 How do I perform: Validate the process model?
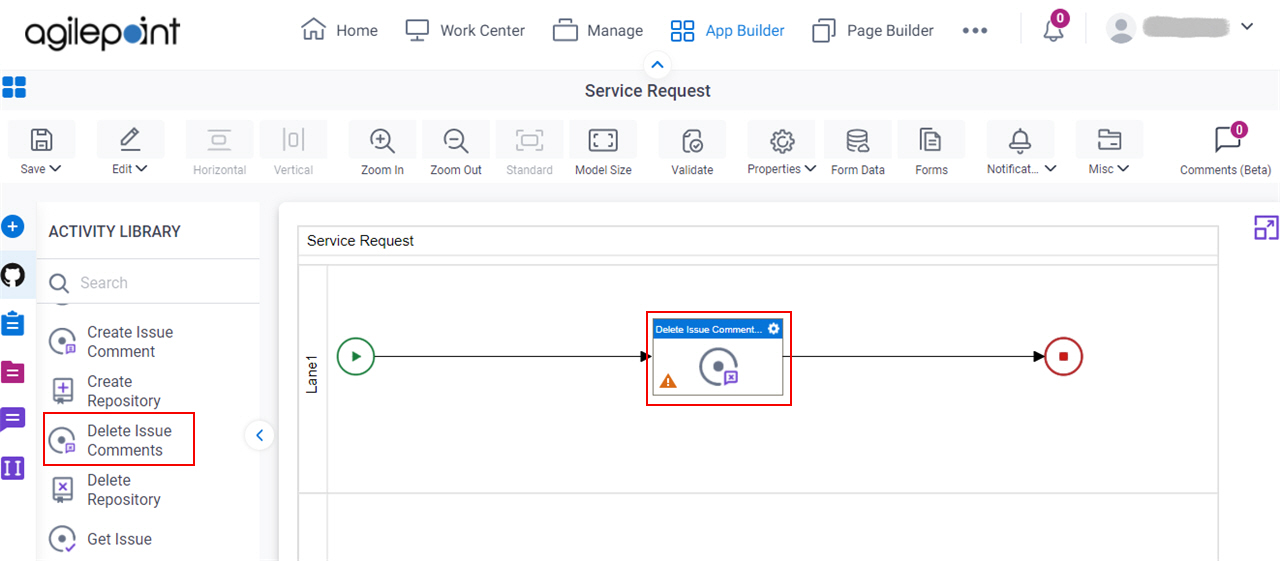click(x=692, y=148)
